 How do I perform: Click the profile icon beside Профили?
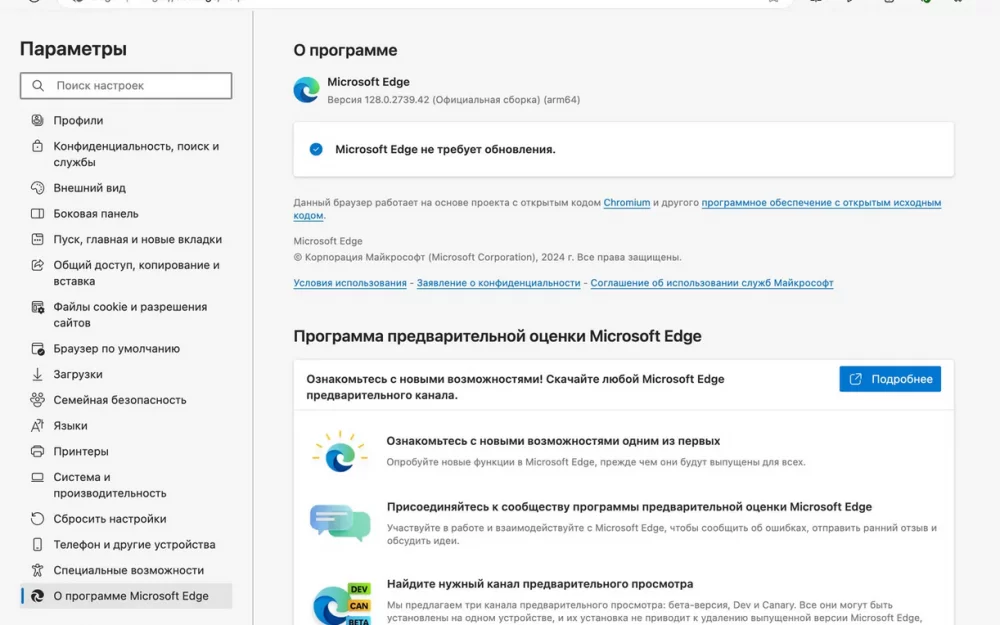point(38,120)
